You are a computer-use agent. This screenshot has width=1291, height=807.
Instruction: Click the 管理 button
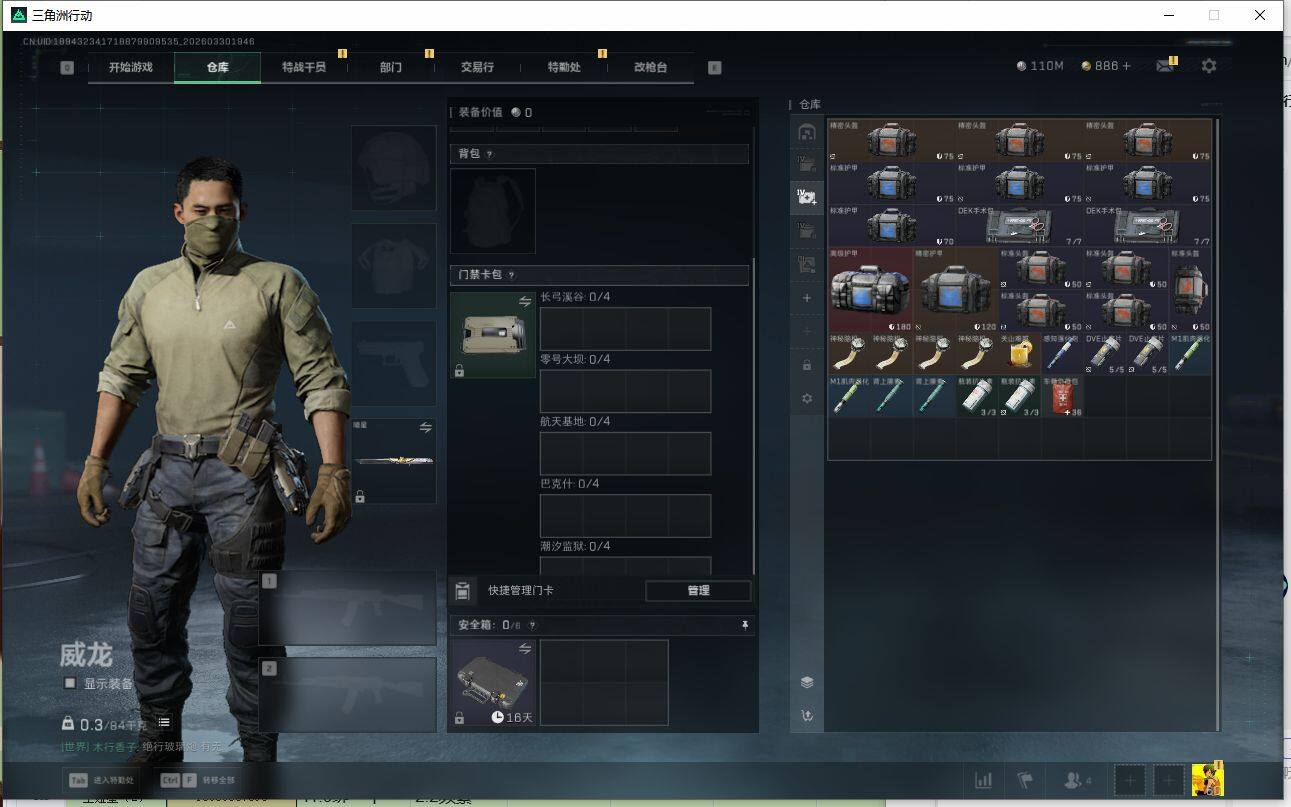click(698, 591)
